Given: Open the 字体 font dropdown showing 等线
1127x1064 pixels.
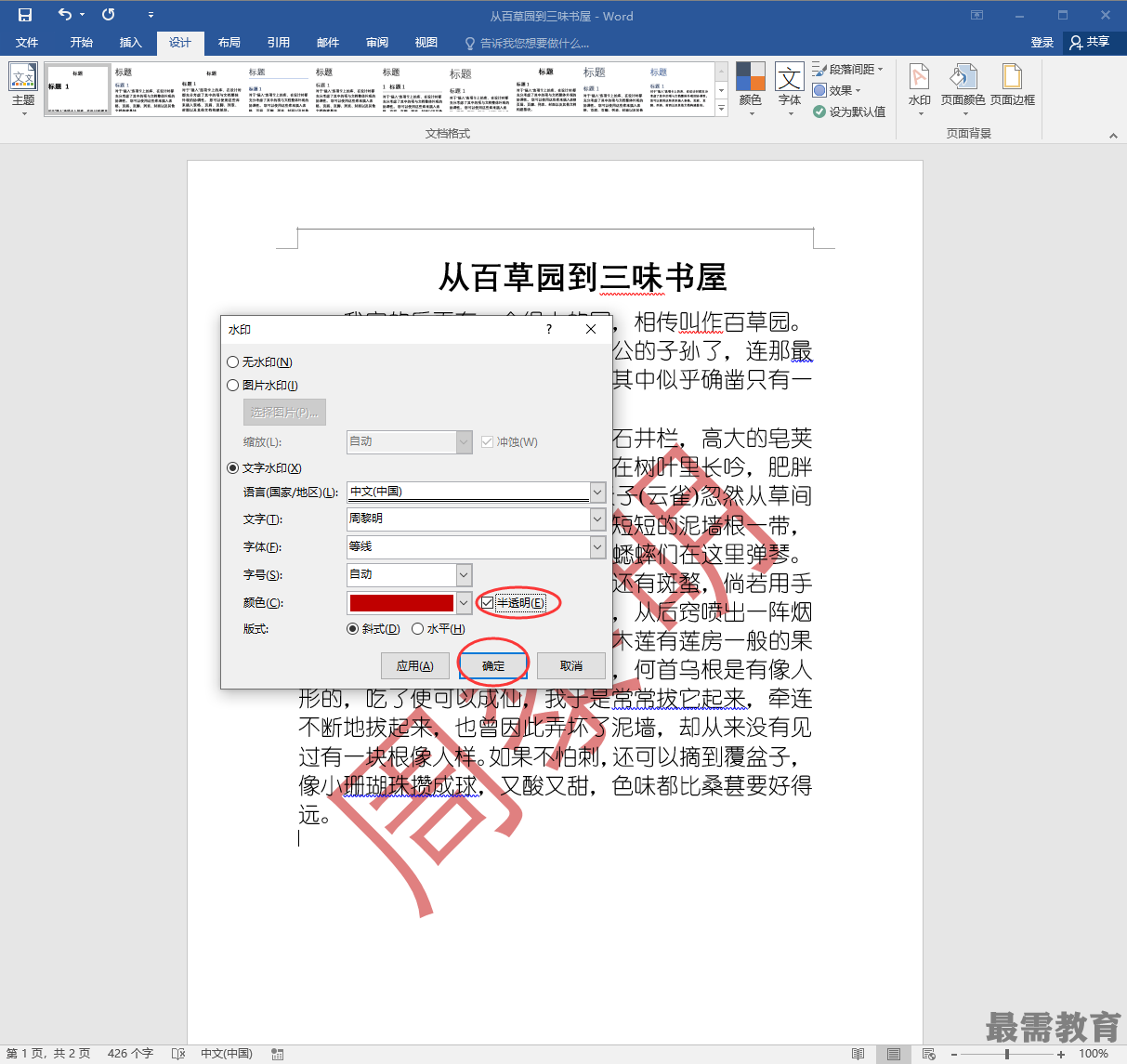Looking at the screenshot, I should 597,547.
